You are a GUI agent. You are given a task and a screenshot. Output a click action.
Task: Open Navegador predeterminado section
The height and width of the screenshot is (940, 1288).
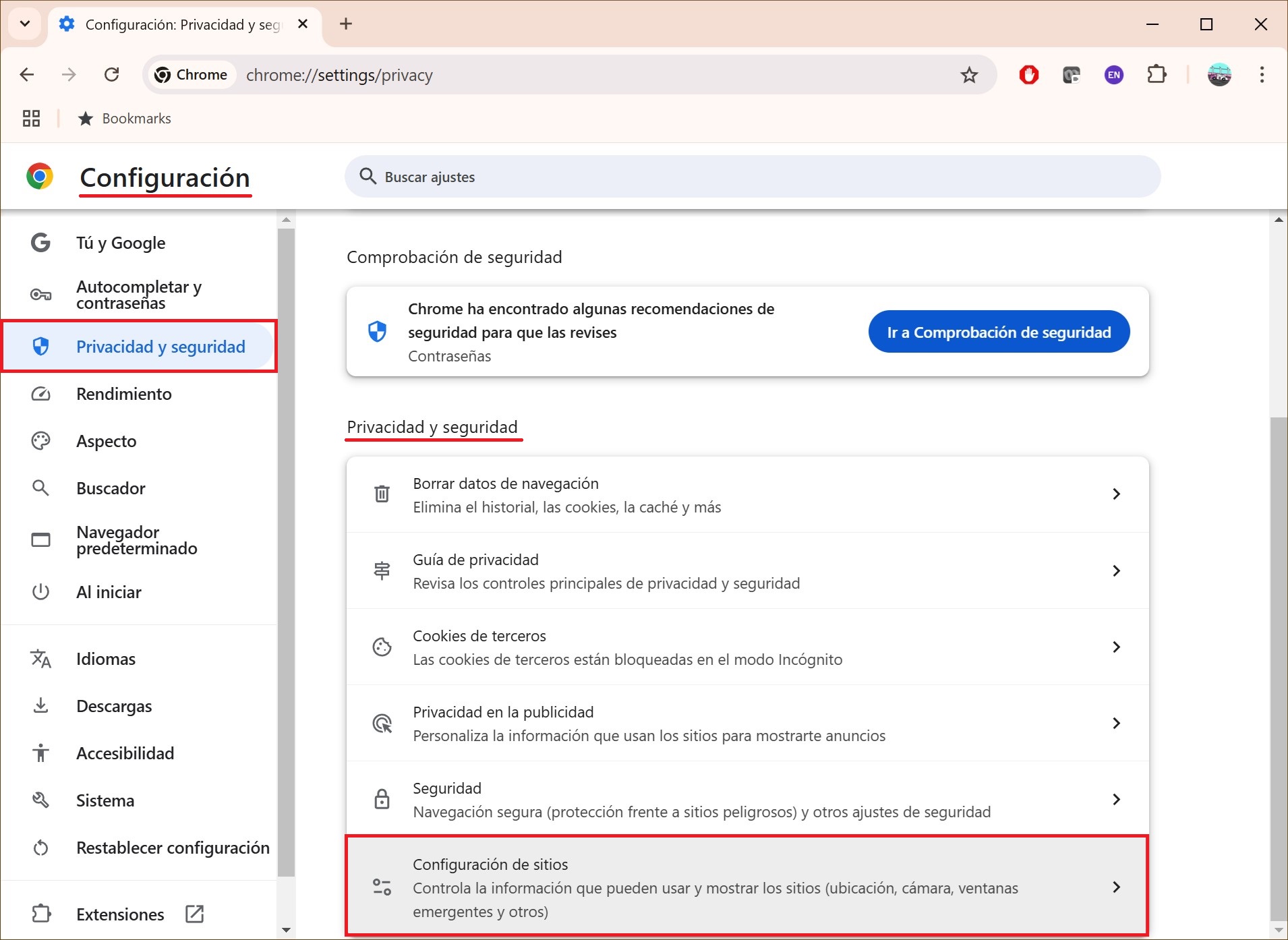click(x=138, y=540)
